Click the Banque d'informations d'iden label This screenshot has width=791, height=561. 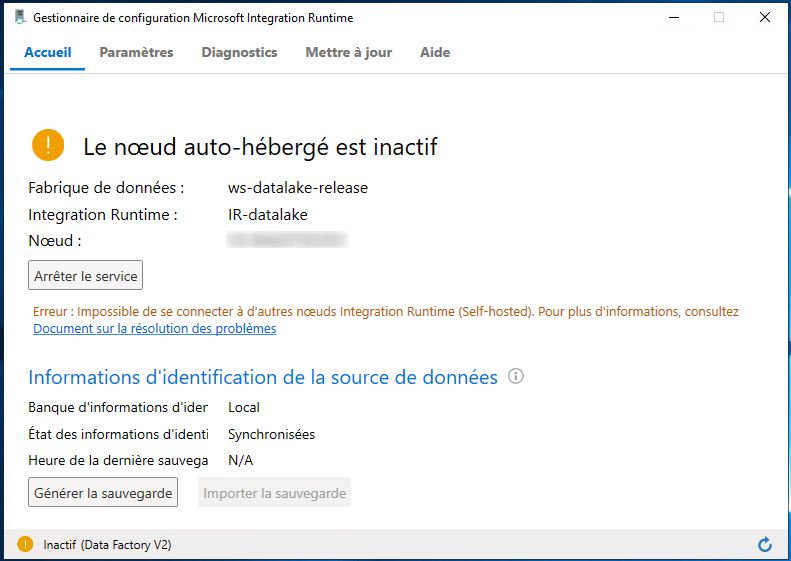118,407
